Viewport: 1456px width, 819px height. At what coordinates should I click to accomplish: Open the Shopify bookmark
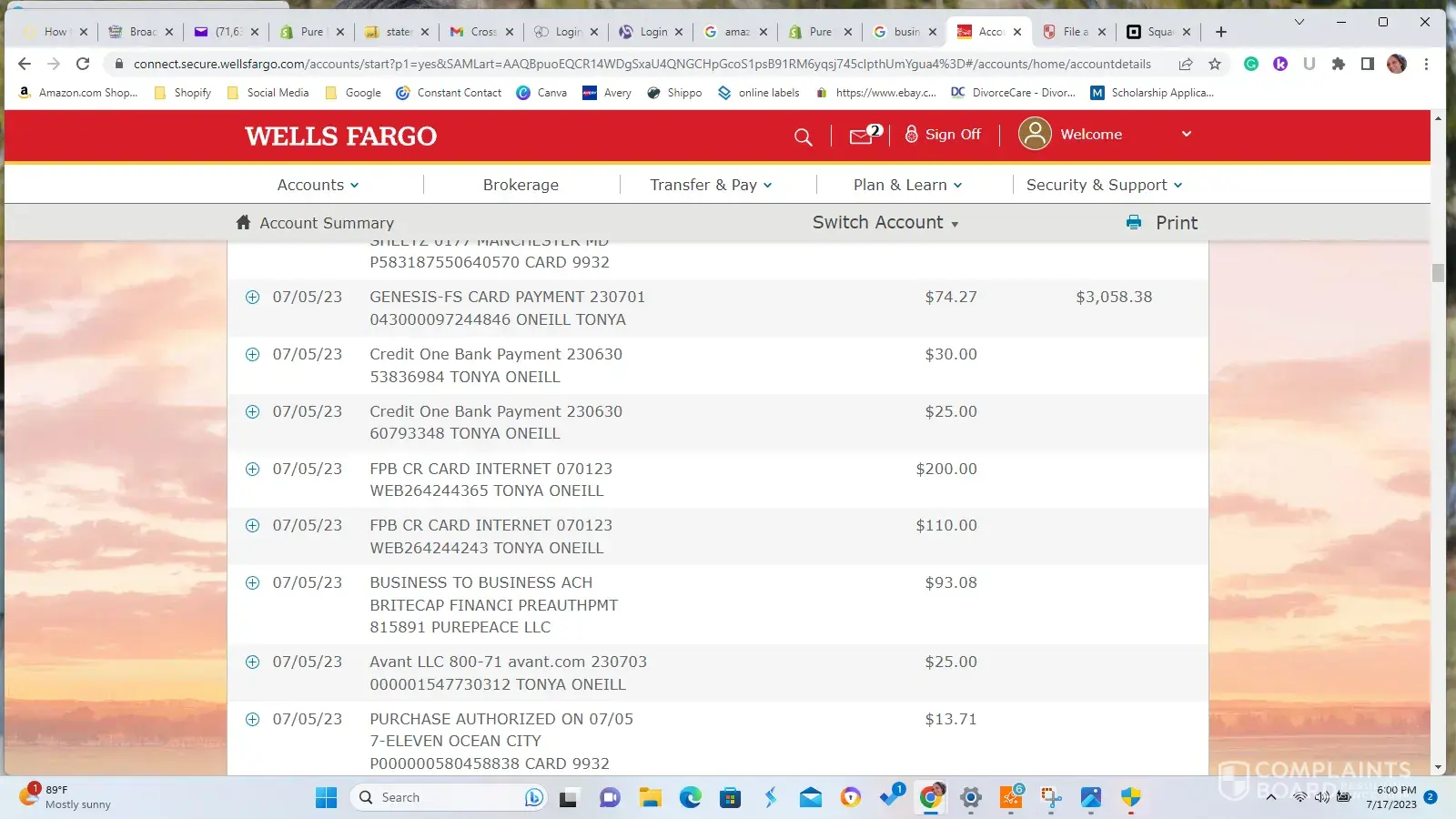point(183,93)
